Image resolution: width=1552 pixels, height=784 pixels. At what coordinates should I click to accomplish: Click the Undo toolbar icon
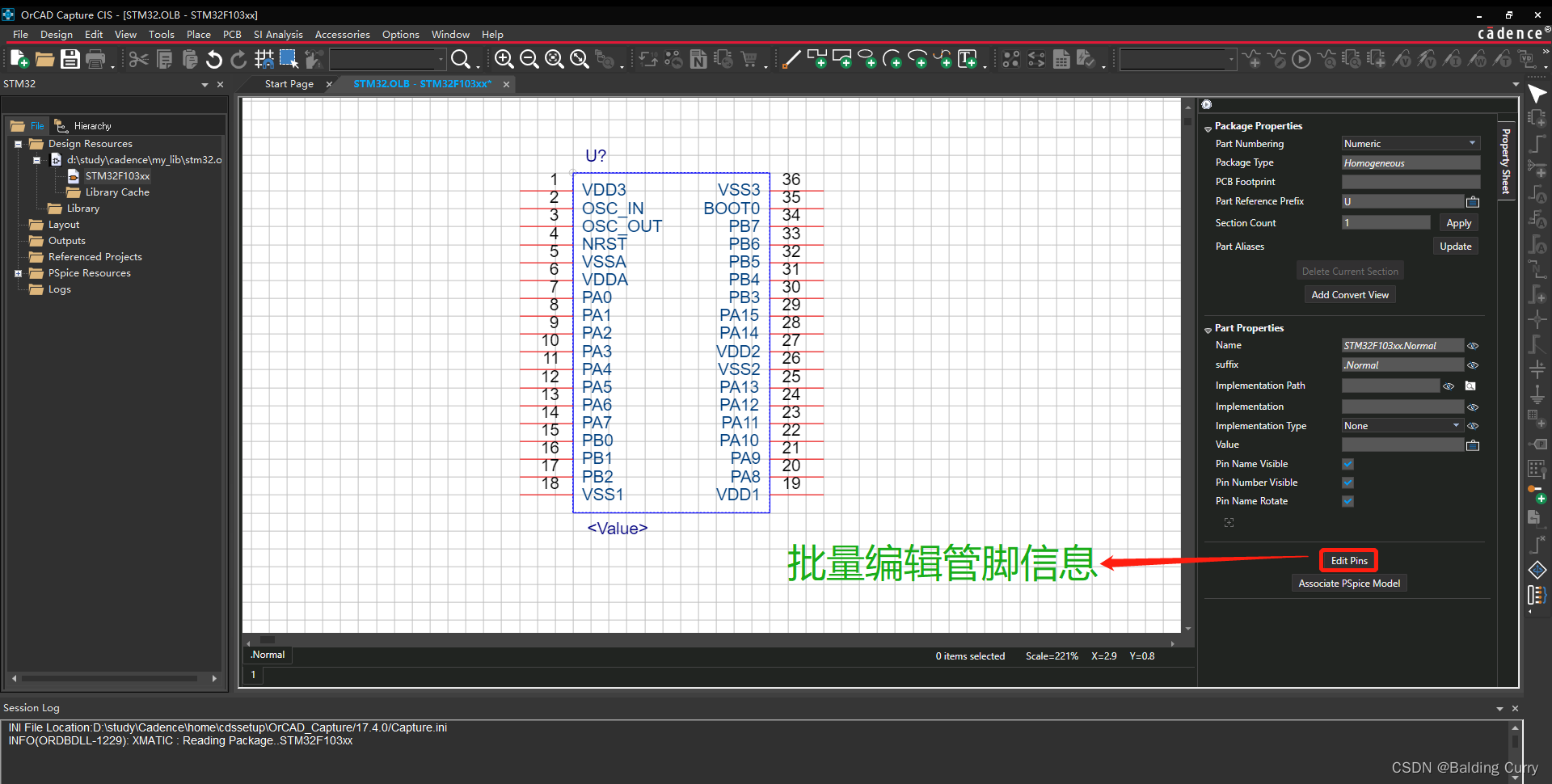214,59
